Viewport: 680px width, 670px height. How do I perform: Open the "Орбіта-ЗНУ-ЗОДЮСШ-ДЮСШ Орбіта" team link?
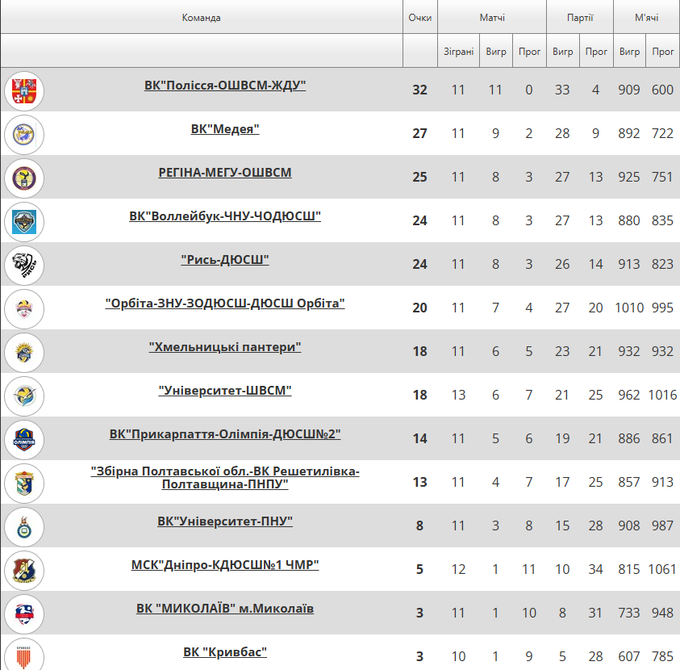[x=225, y=303]
